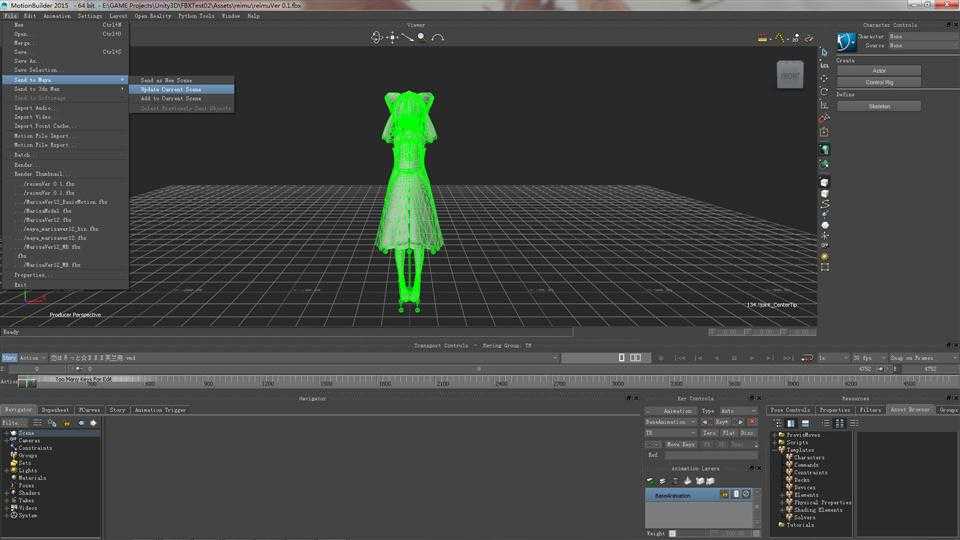Click the add animation layer icon

coord(650,481)
